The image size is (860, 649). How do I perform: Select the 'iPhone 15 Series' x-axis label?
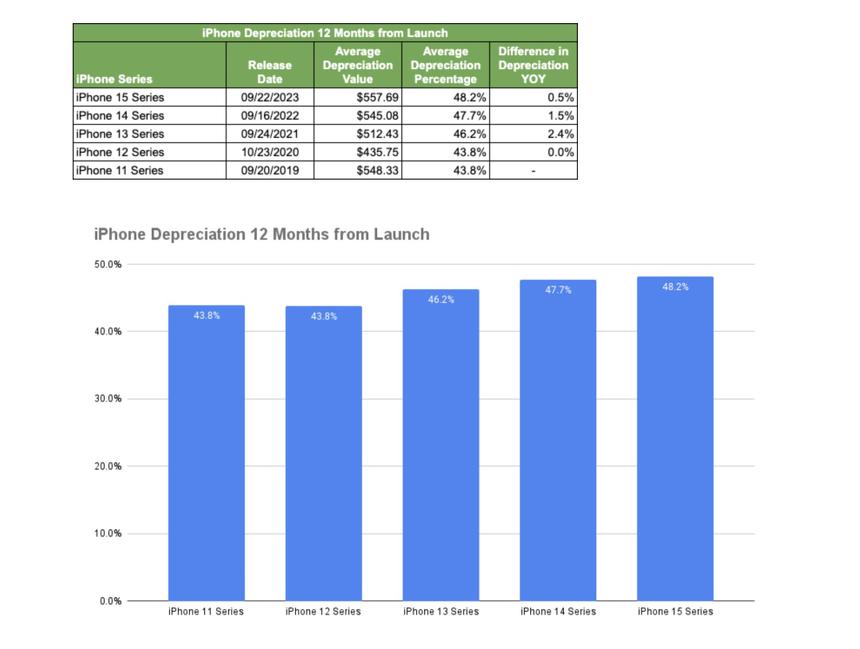675,611
